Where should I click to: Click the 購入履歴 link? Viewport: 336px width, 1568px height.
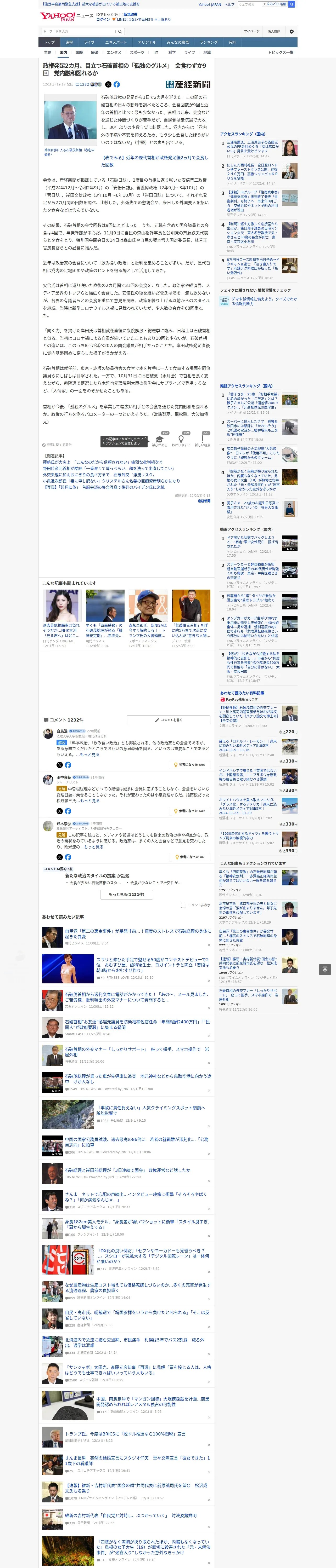click(x=274, y=31)
